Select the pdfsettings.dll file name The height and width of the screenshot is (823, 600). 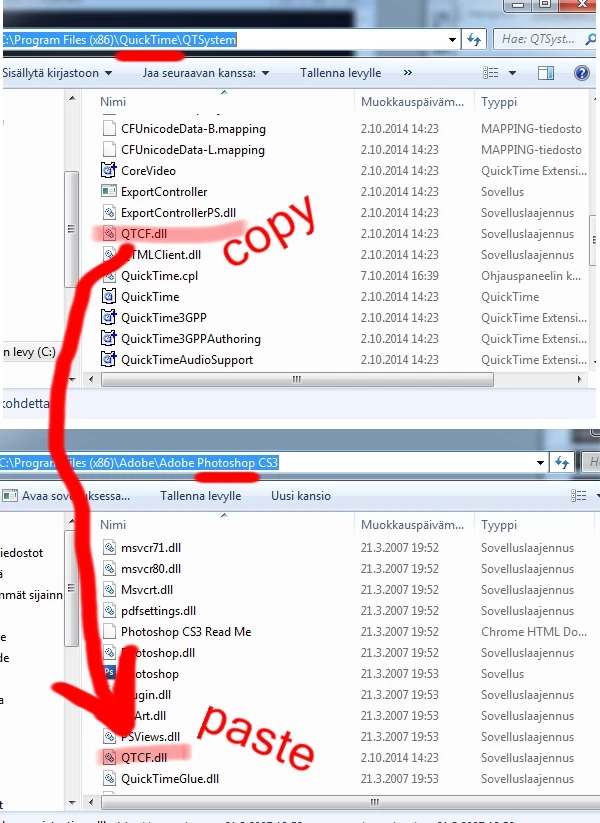(159, 611)
